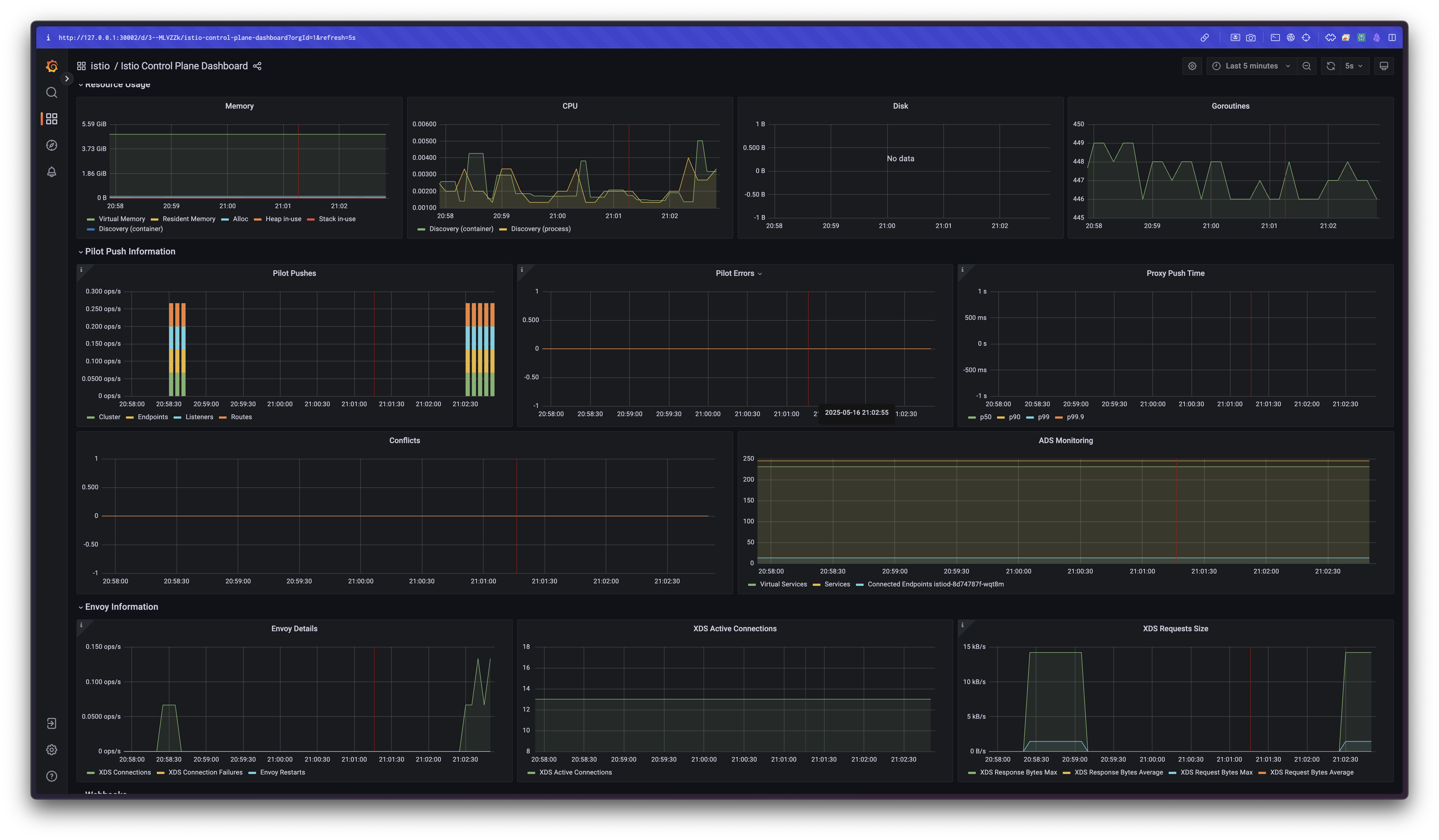
Task: Open the 5s refresh interval dropdown
Action: 1354,66
